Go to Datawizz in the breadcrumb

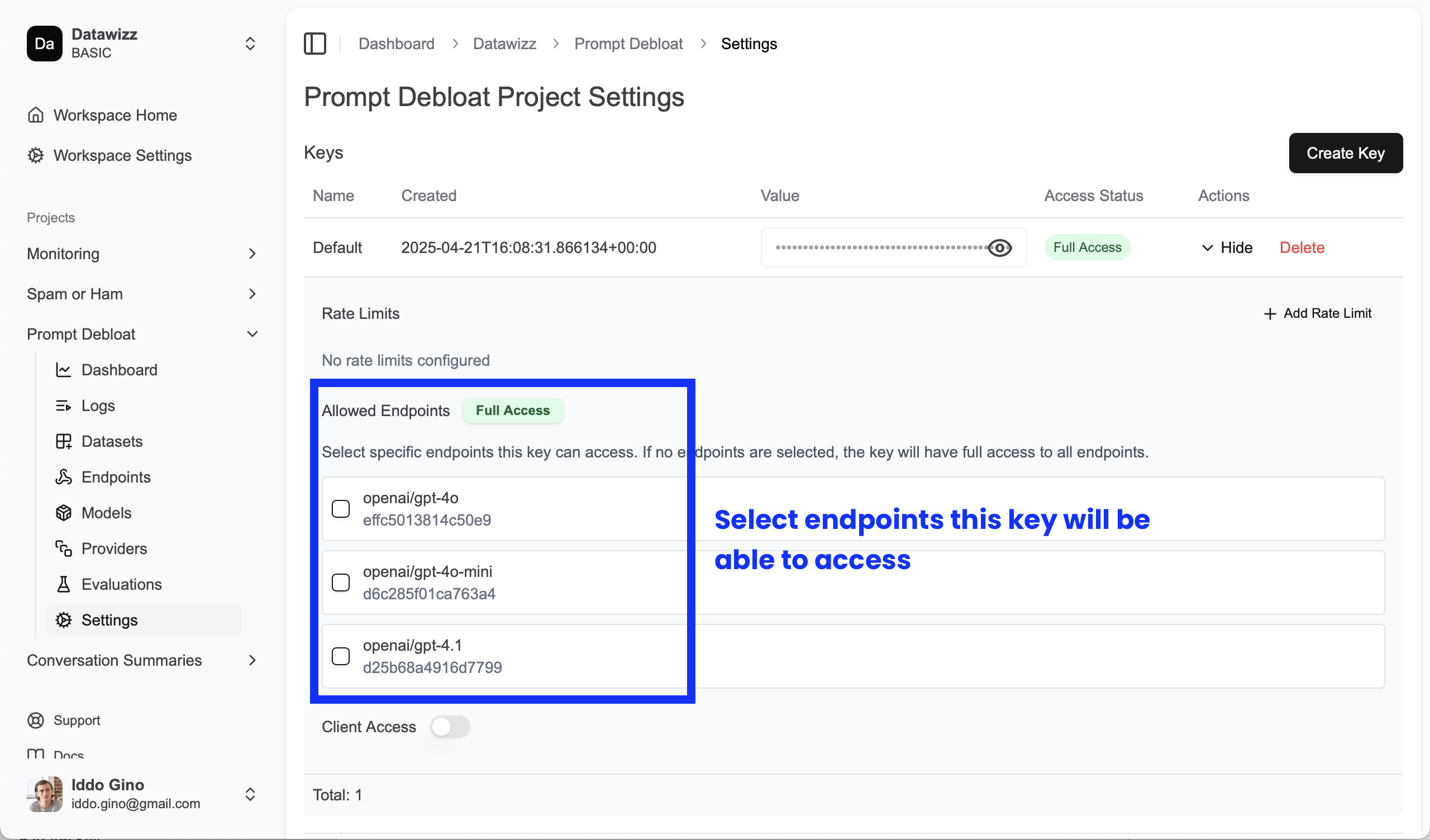(x=504, y=43)
